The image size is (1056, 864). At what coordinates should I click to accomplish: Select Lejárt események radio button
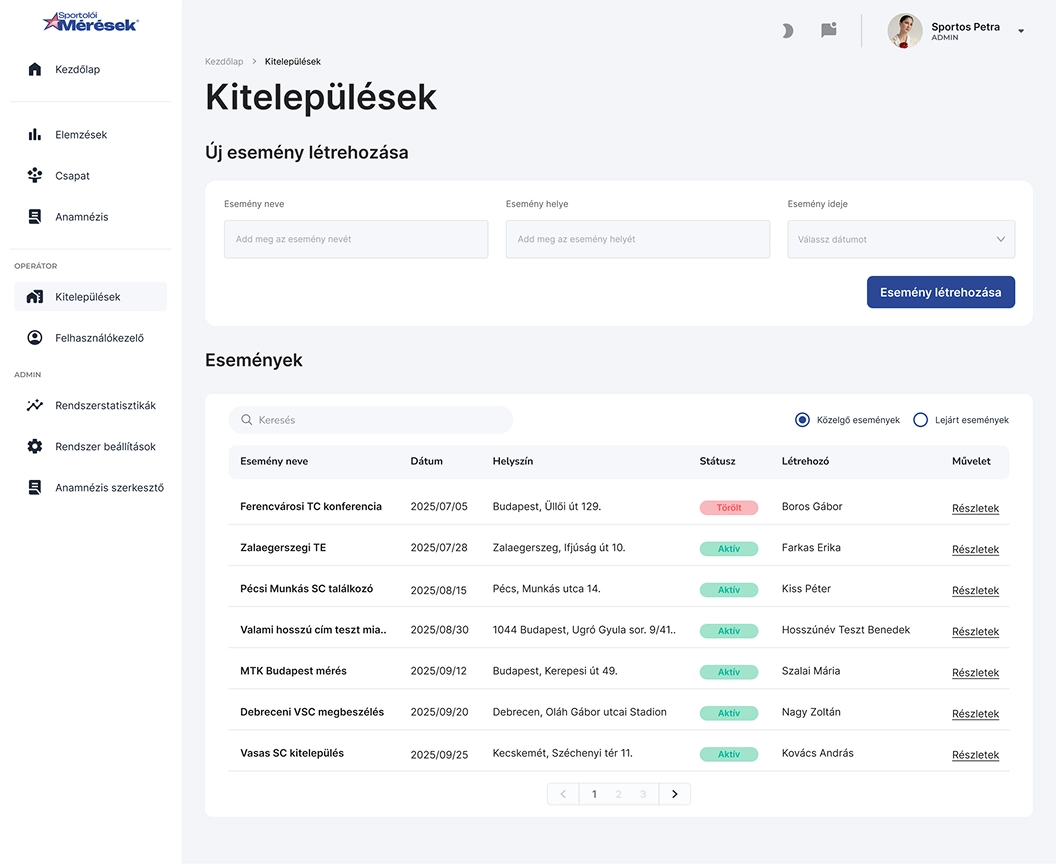tap(921, 420)
